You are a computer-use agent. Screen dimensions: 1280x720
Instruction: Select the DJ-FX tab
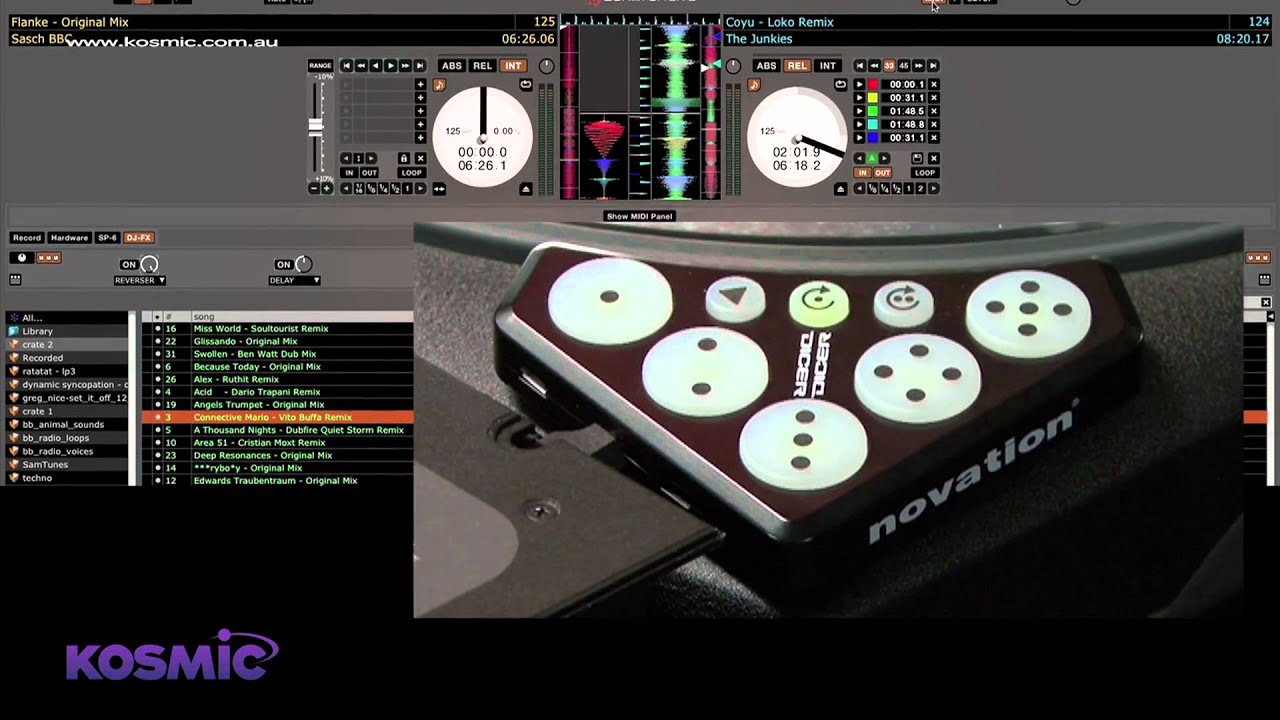[138, 238]
